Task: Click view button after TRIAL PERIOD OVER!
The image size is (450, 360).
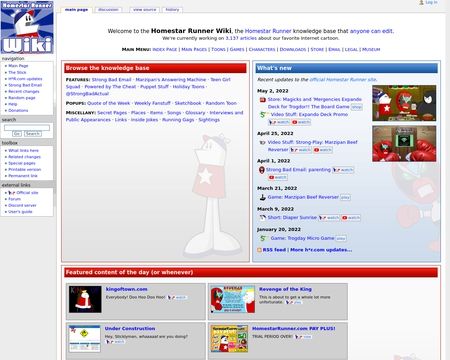Action: coord(303,337)
